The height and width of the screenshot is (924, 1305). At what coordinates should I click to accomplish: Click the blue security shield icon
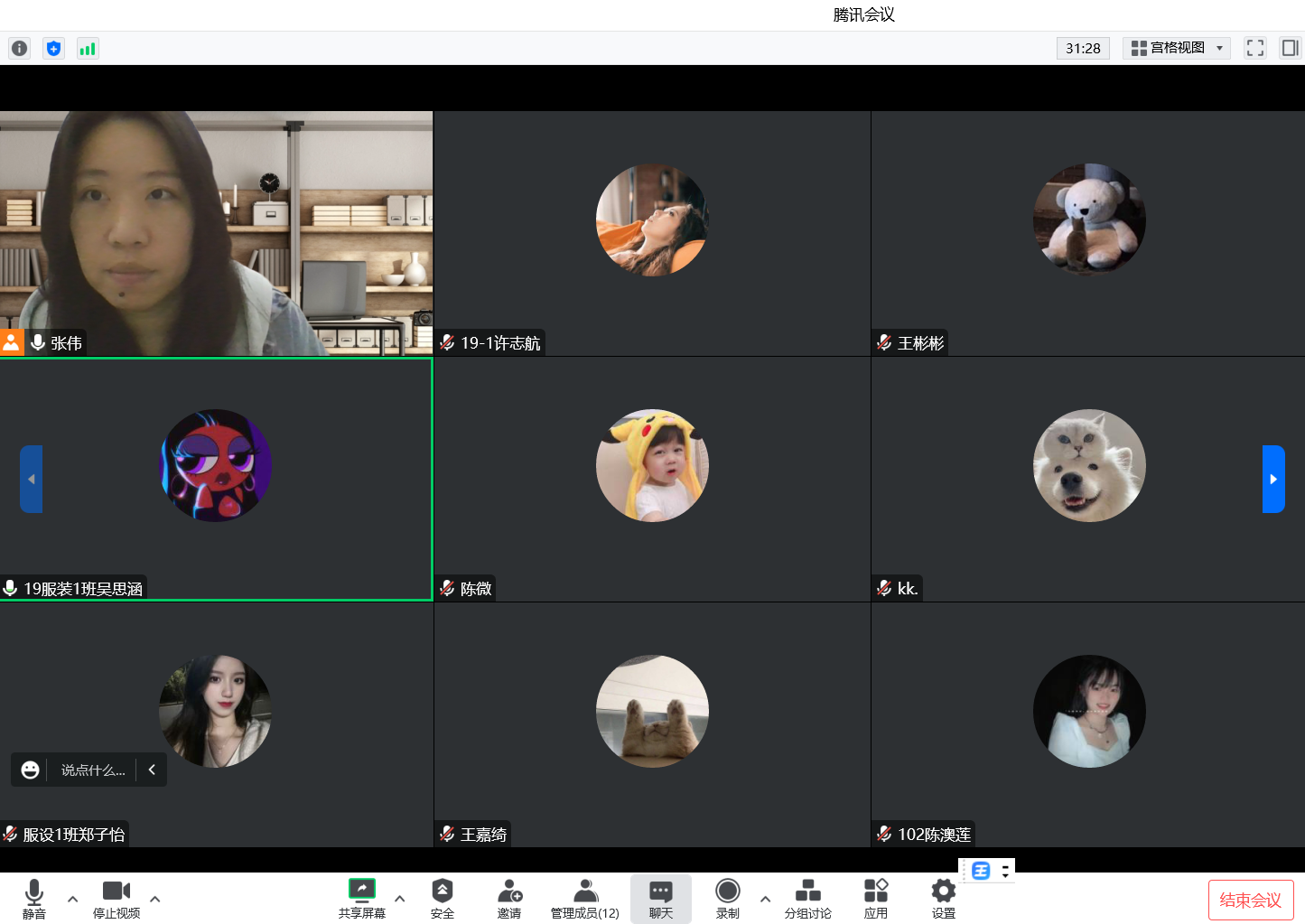tap(53, 49)
